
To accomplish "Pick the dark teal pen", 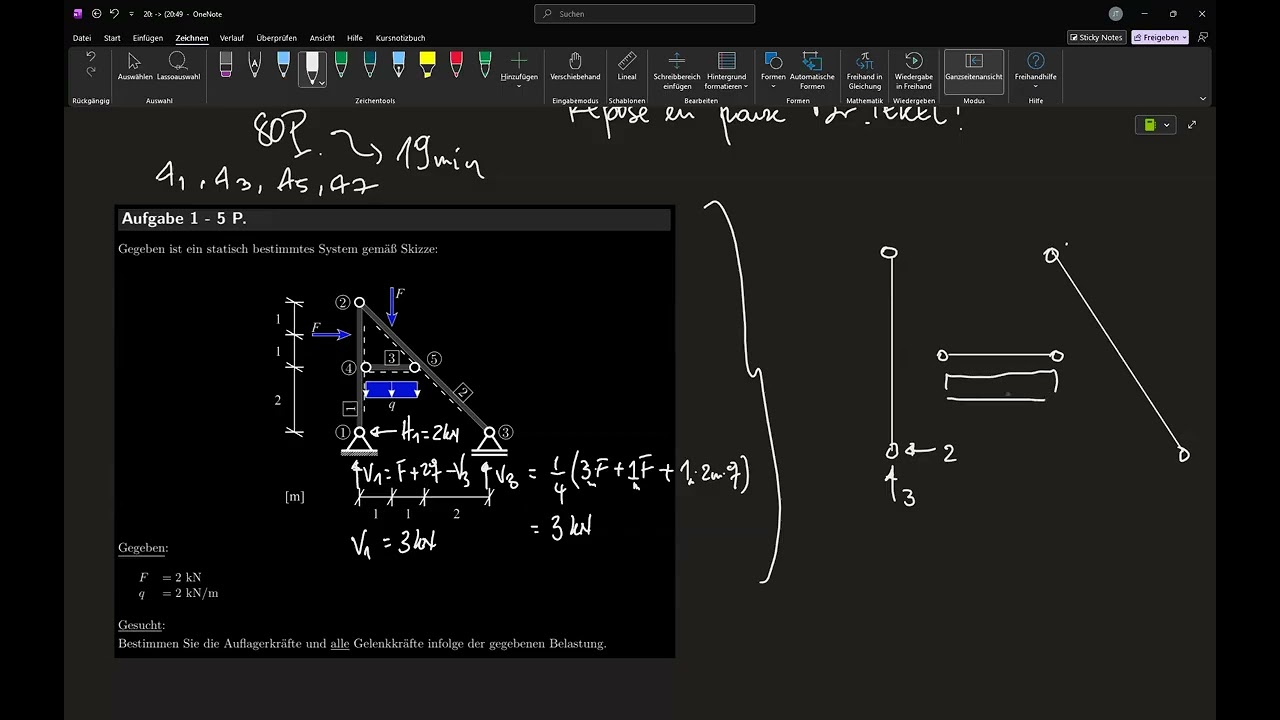I will (370, 67).
